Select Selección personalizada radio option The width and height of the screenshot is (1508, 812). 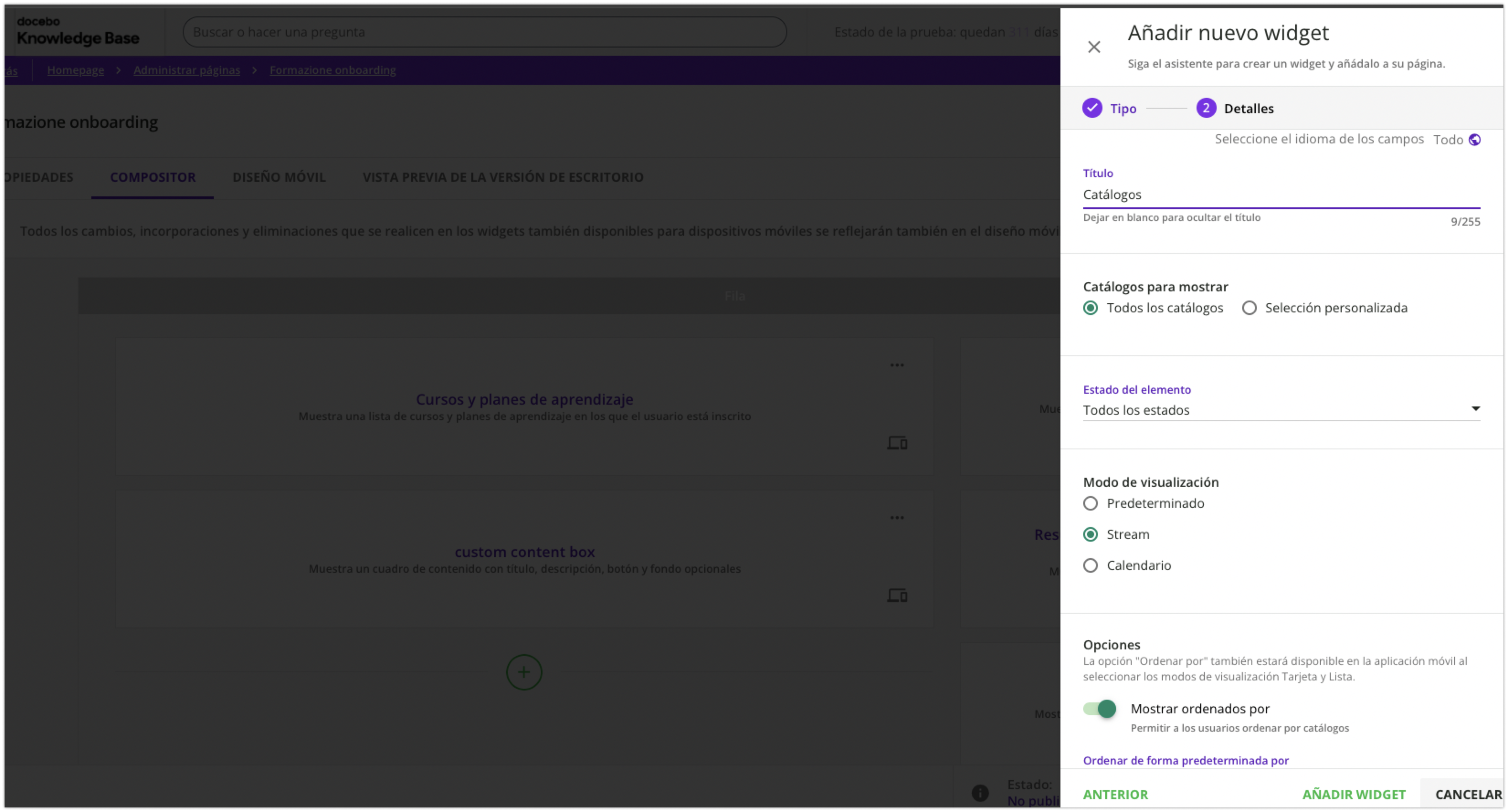pos(1249,308)
